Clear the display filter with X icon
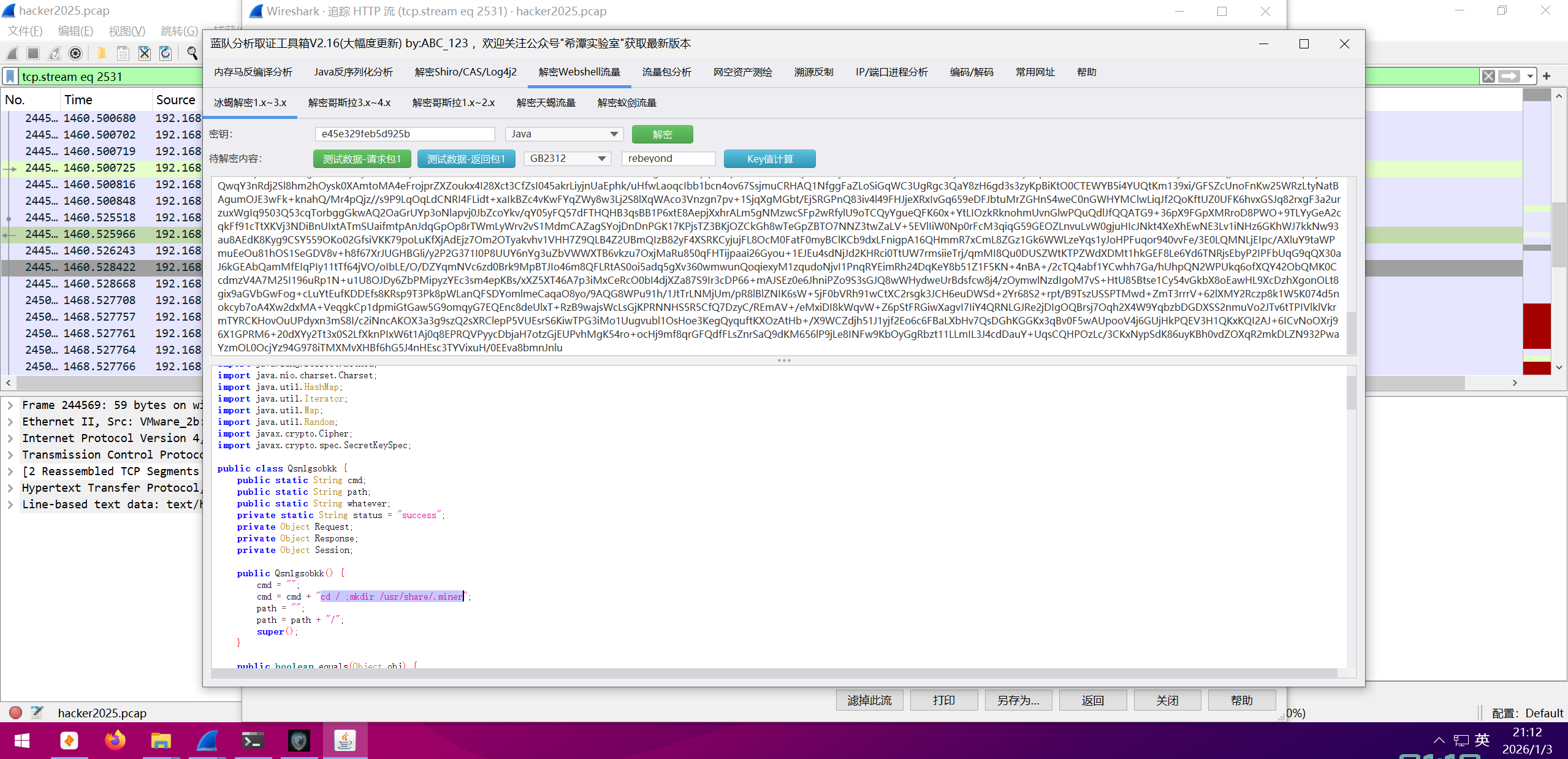 tap(1488, 76)
